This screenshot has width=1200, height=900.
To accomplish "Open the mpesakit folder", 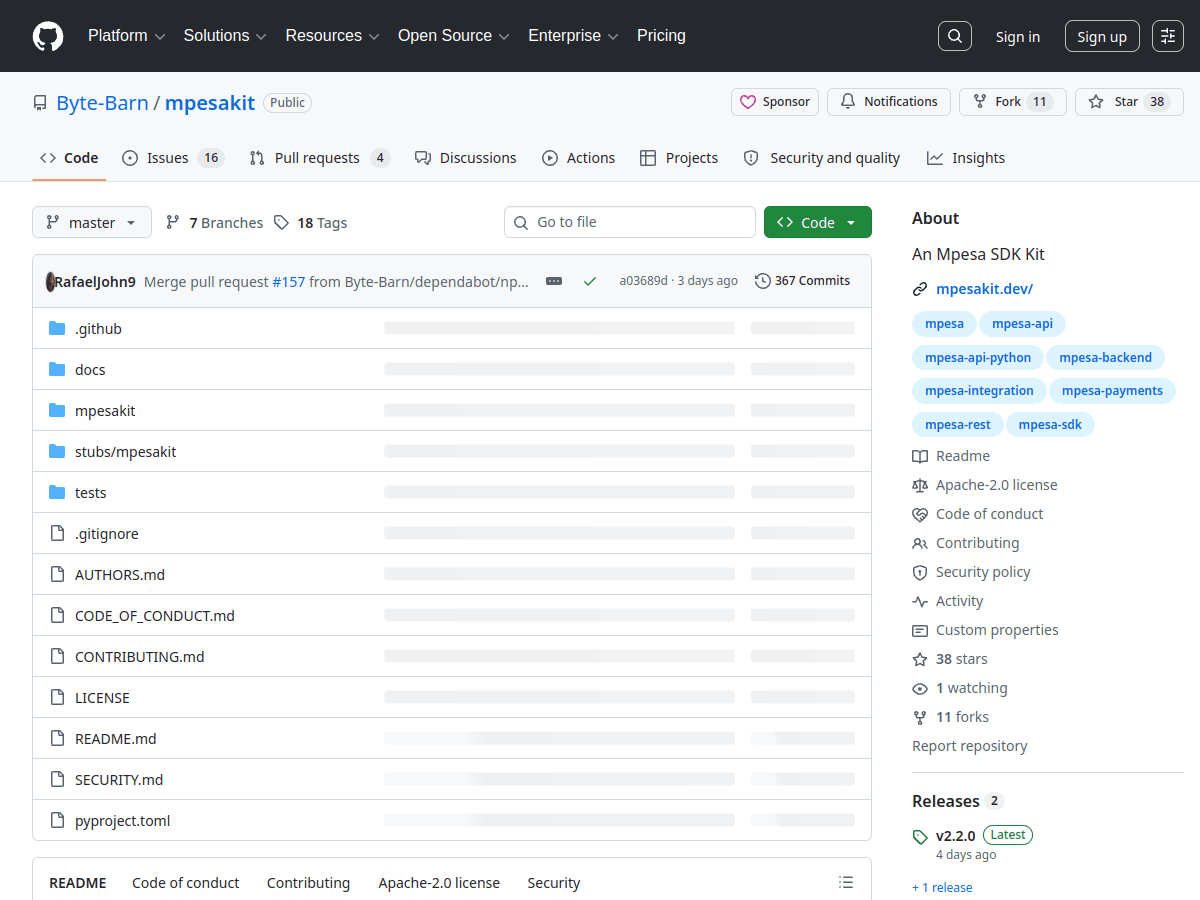I will [105, 410].
